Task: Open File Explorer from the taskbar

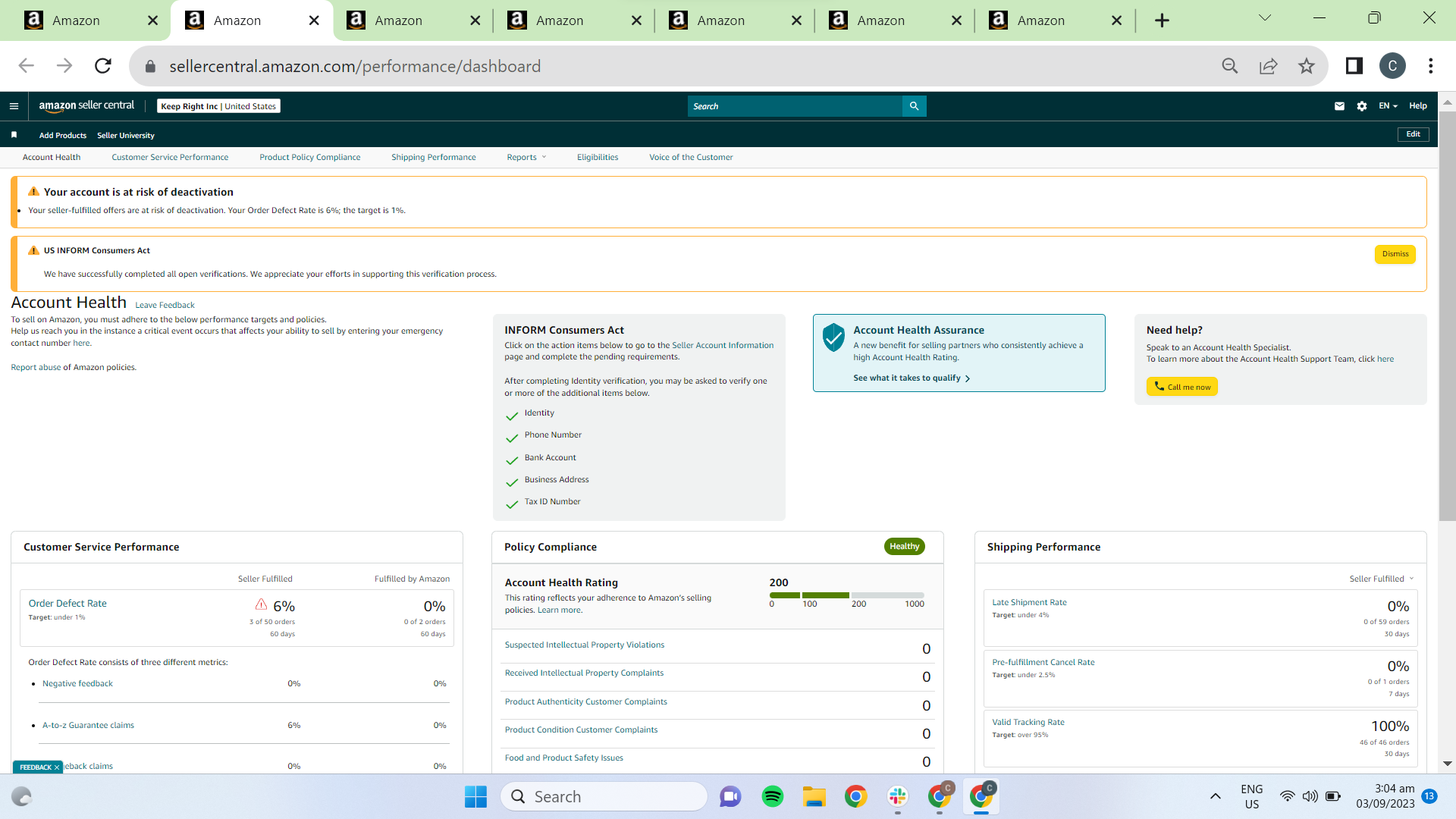Action: [814, 796]
